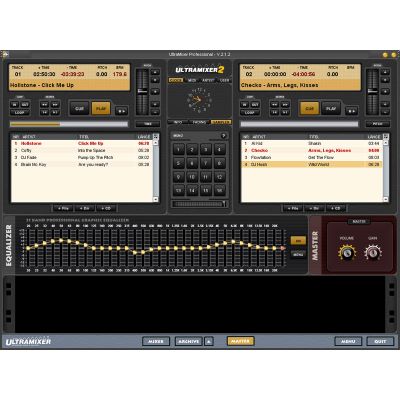
Task: Add directory to right playlist
Action: tap(314, 208)
